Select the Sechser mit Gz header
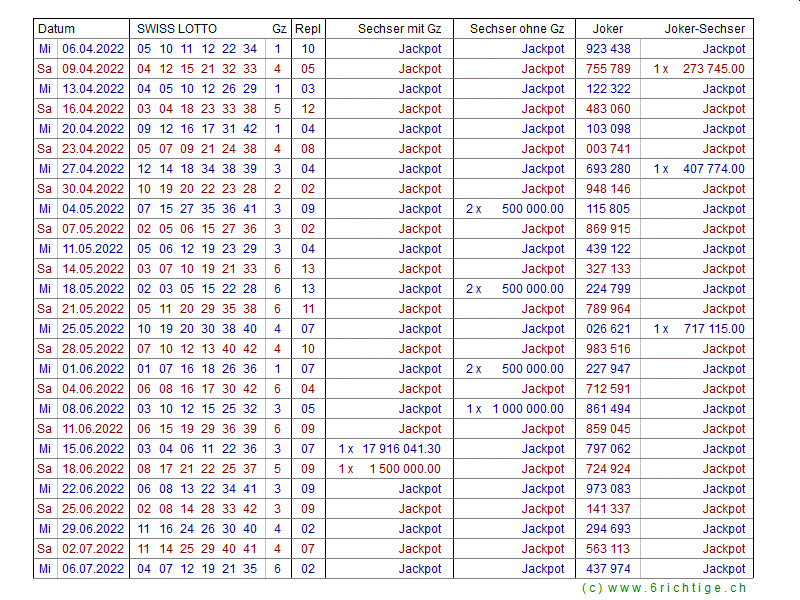Screen dimensions: 800x600 pos(399,29)
